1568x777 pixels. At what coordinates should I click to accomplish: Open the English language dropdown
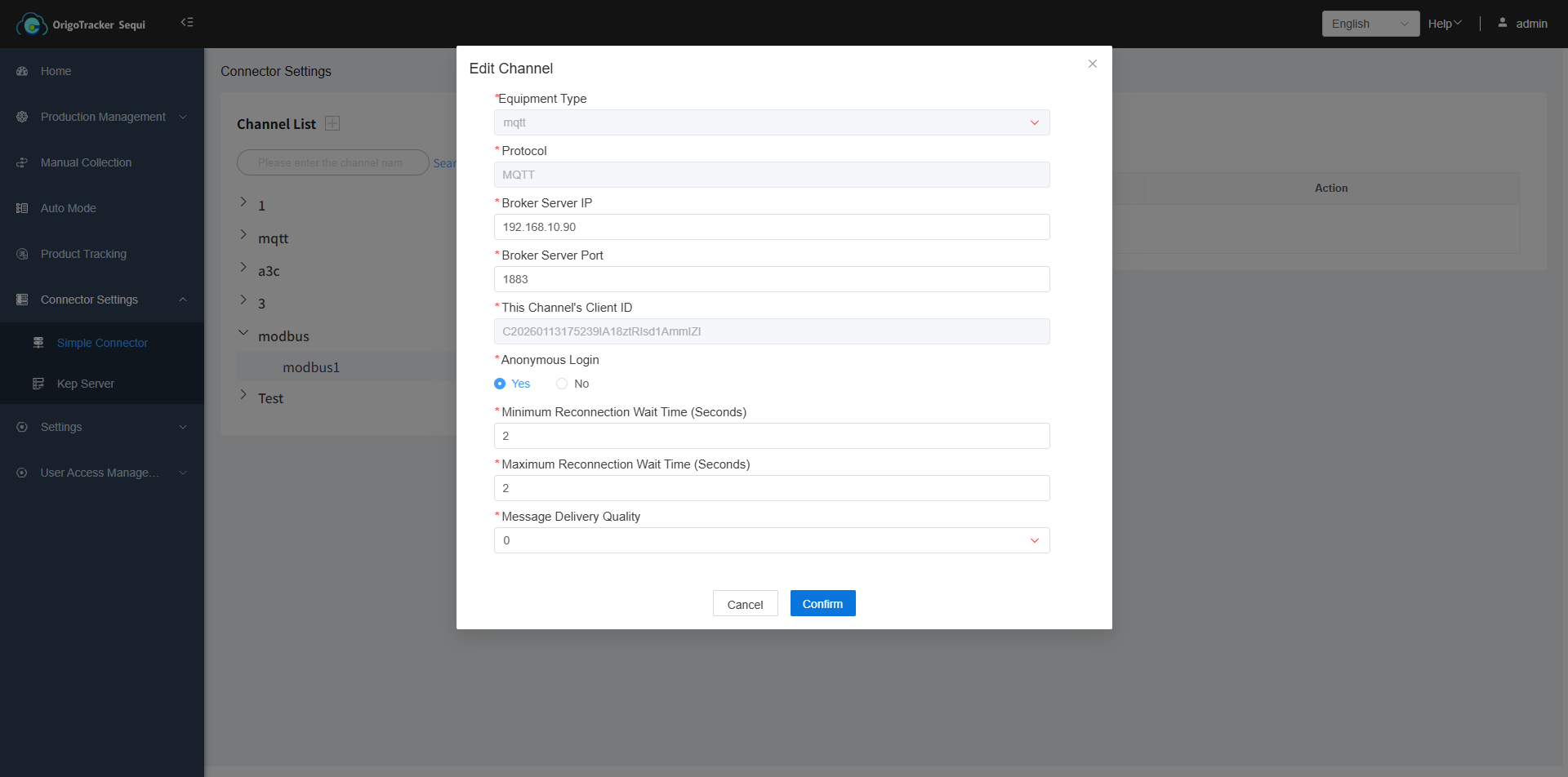[1370, 24]
